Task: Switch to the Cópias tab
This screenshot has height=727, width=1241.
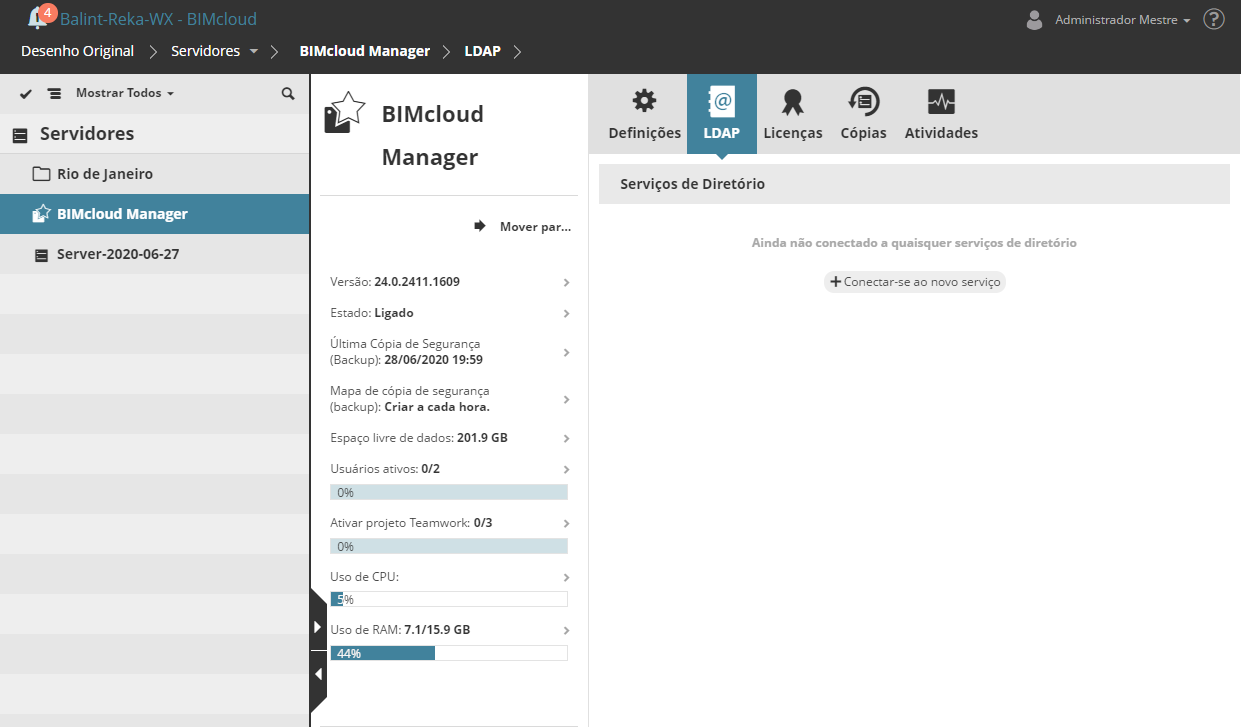Action: click(863, 114)
